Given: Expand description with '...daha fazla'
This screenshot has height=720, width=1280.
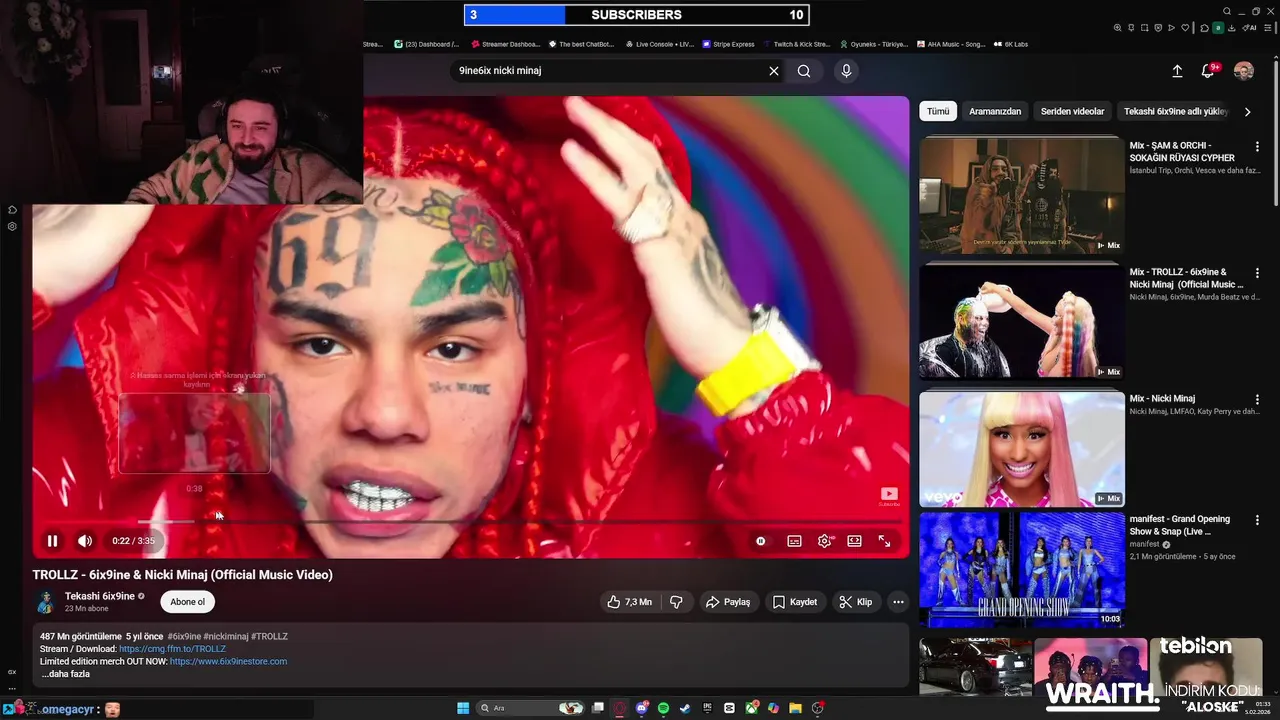Looking at the screenshot, I should pos(65,674).
